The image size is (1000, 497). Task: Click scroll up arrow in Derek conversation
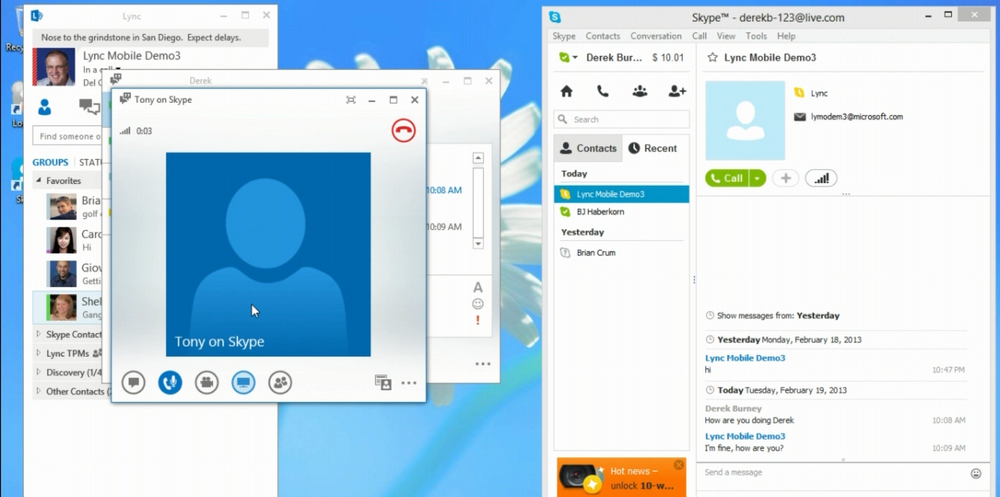478,158
